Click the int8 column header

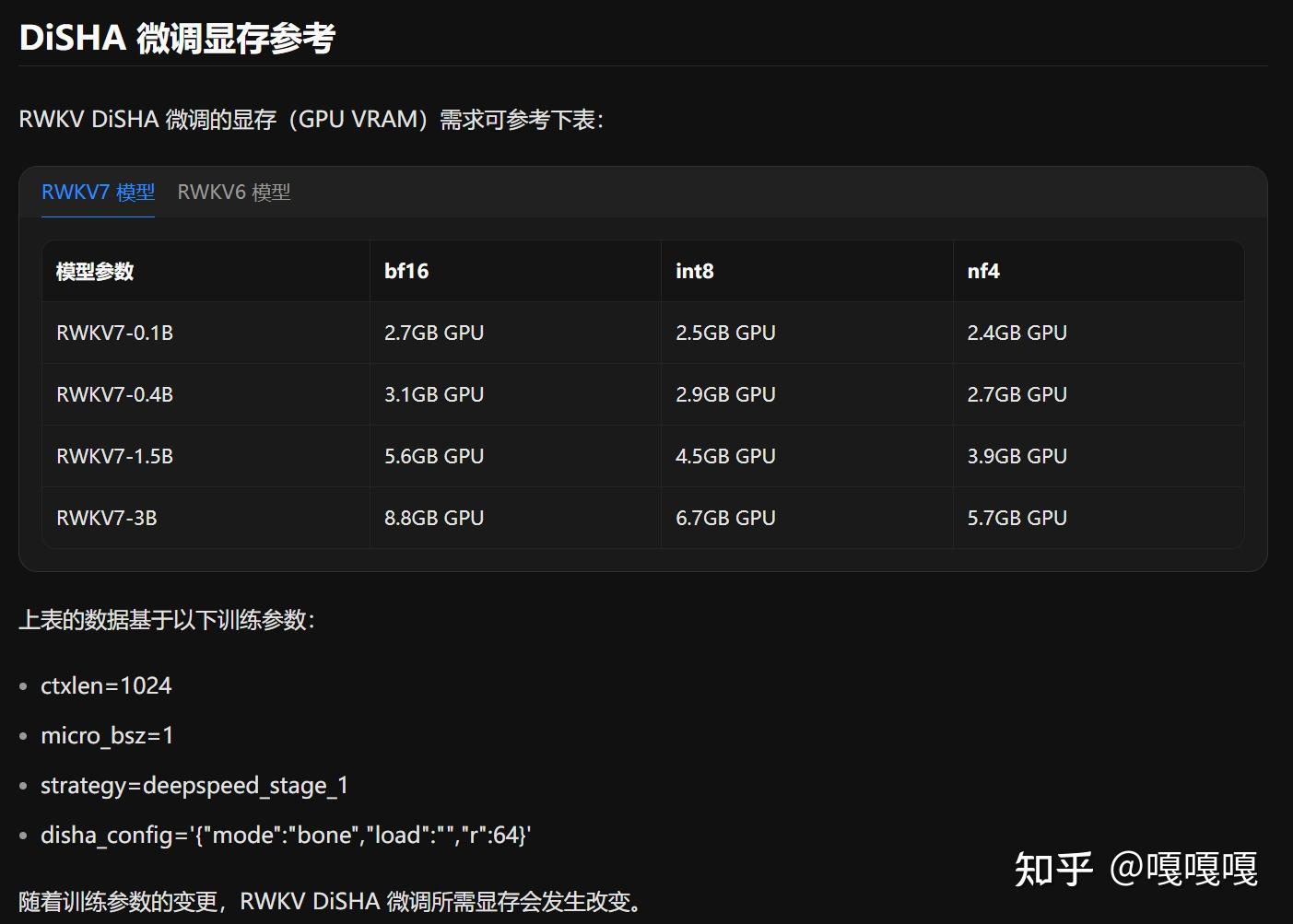tap(694, 271)
